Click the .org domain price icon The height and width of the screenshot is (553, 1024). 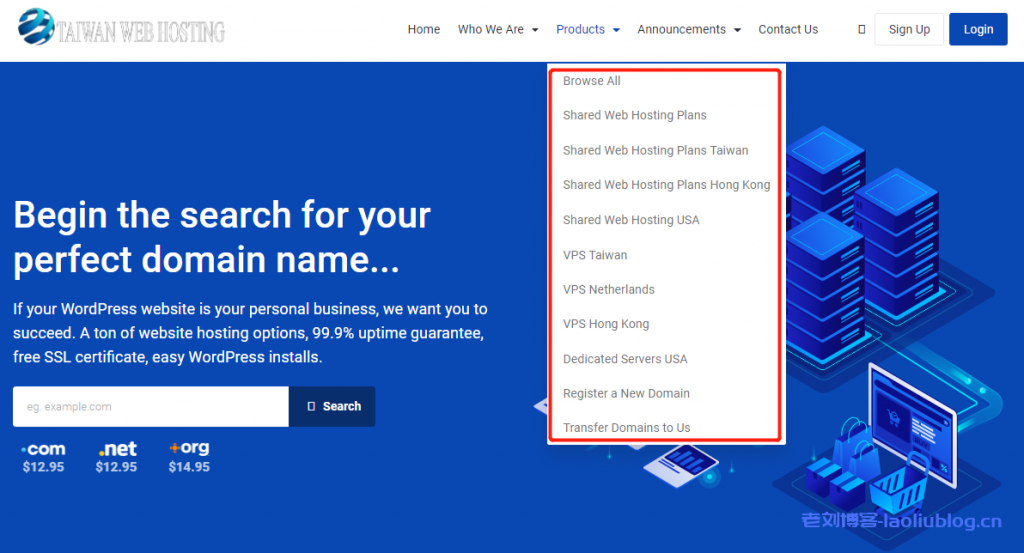189,449
